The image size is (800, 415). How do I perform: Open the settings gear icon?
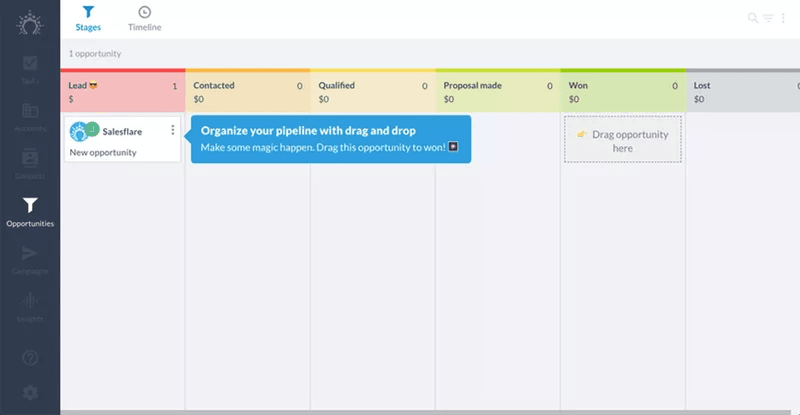tap(30, 392)
